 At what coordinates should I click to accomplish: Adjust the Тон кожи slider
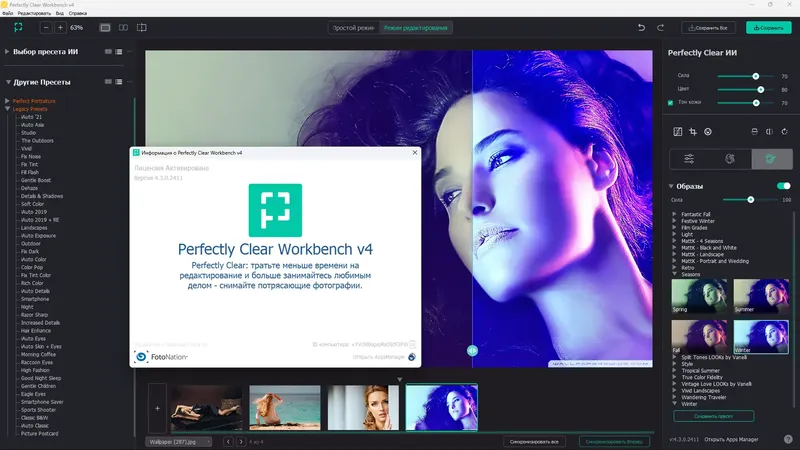756,103
